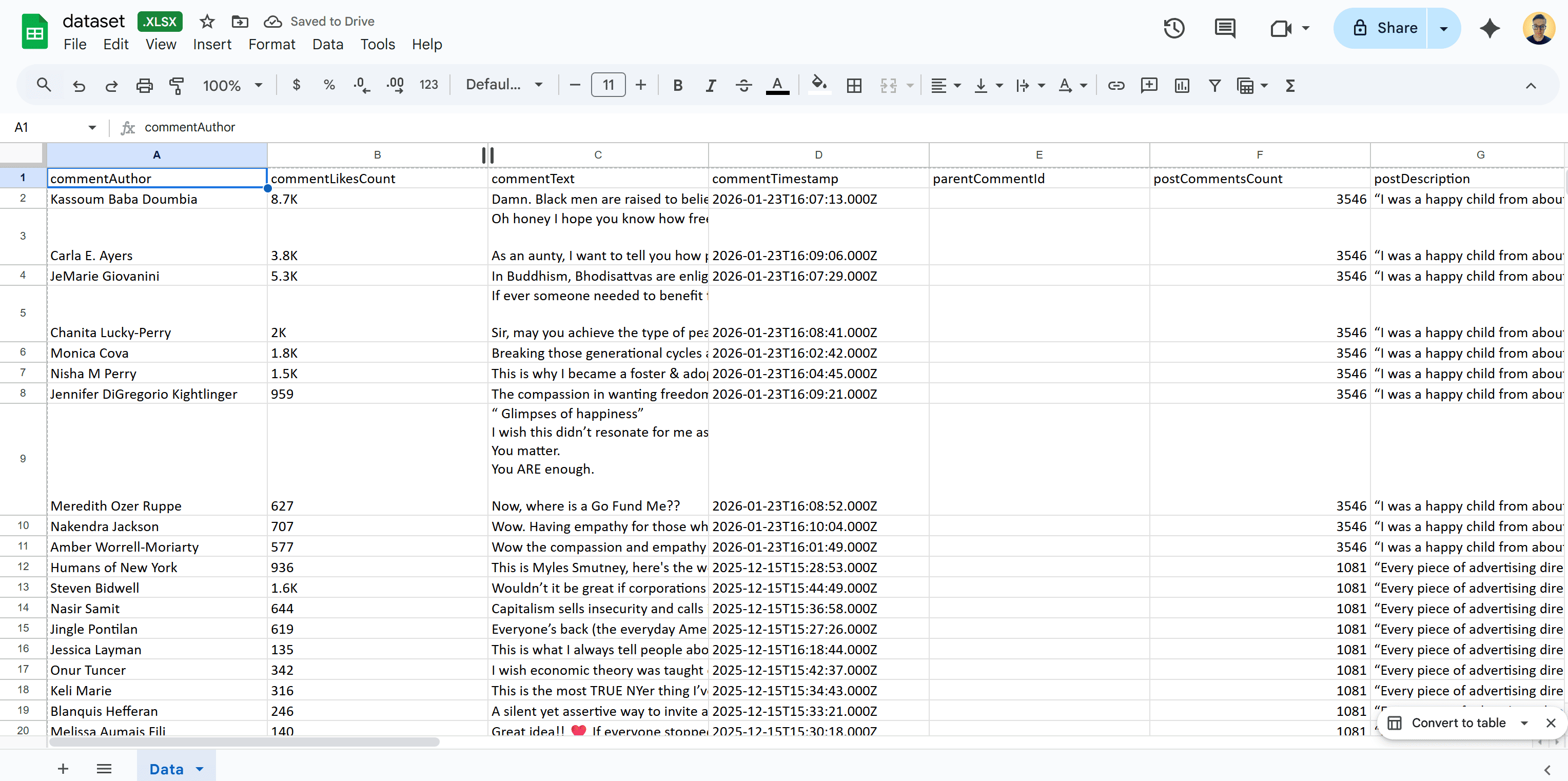The height and width of the screenshot is (781, 1568).
Task: Open the functions (sigma) menu
Action: click(1291, 85)
